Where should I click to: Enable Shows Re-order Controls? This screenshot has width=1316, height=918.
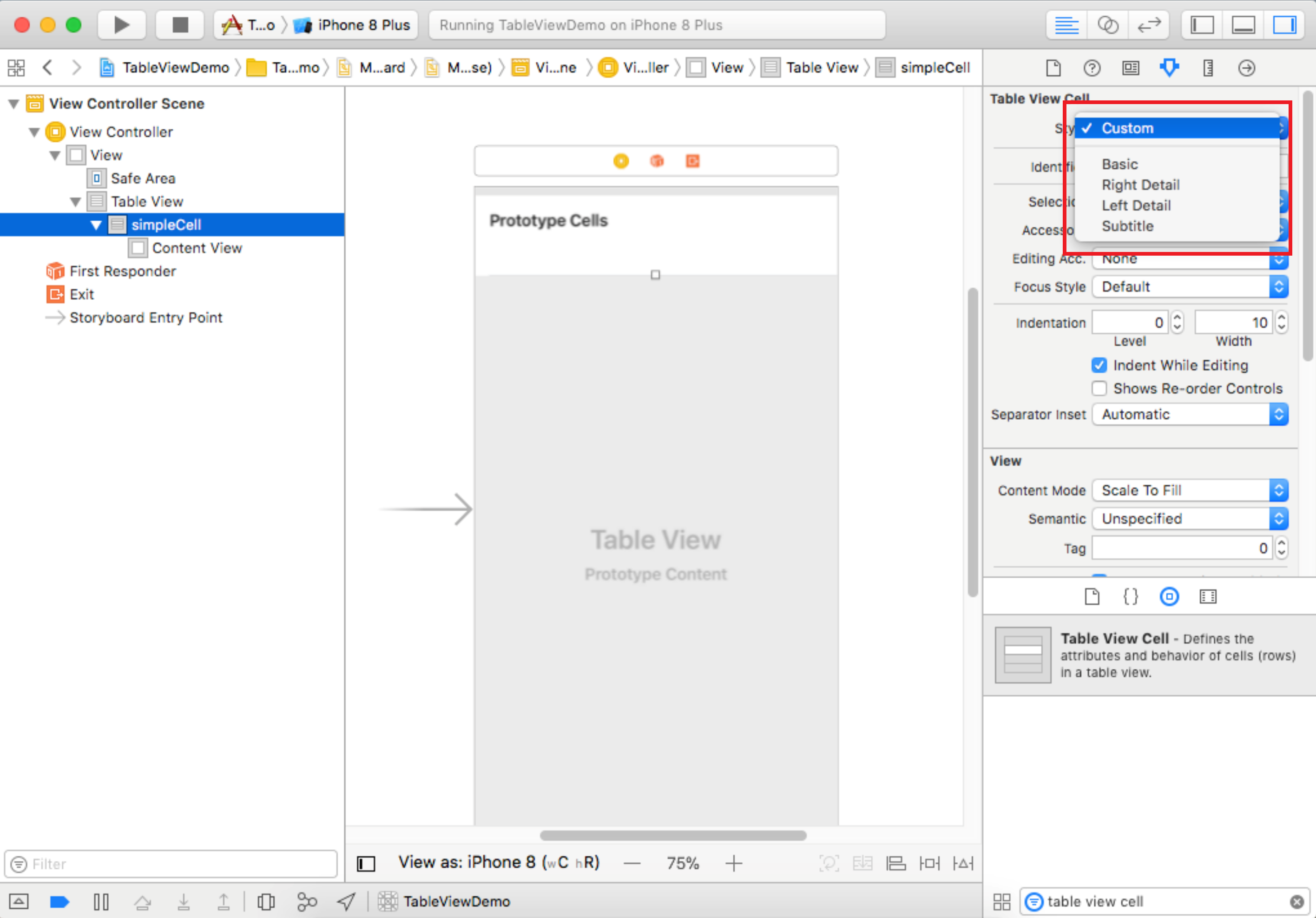(1099, 388)
